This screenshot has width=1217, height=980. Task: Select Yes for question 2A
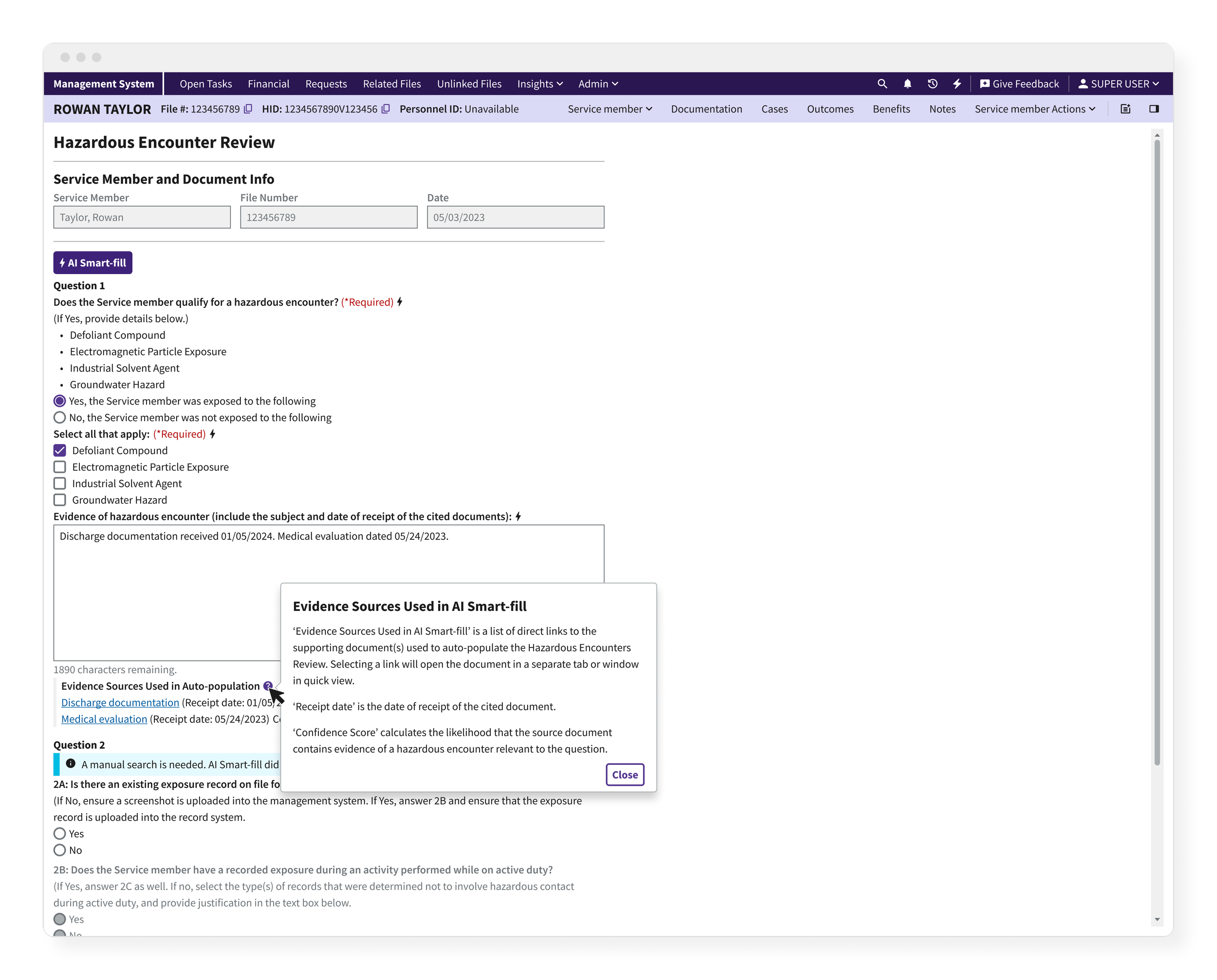pyautogui.click(x=59, y=833)
